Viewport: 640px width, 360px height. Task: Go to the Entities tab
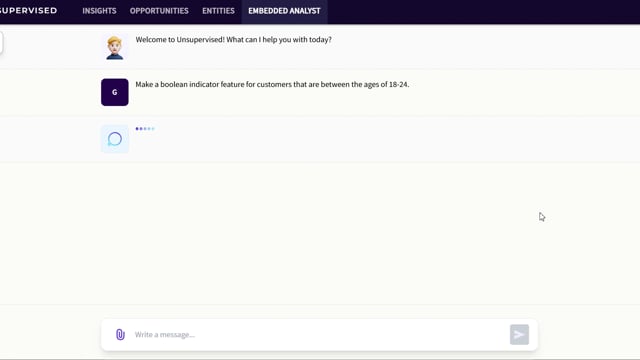coord(218,11)
